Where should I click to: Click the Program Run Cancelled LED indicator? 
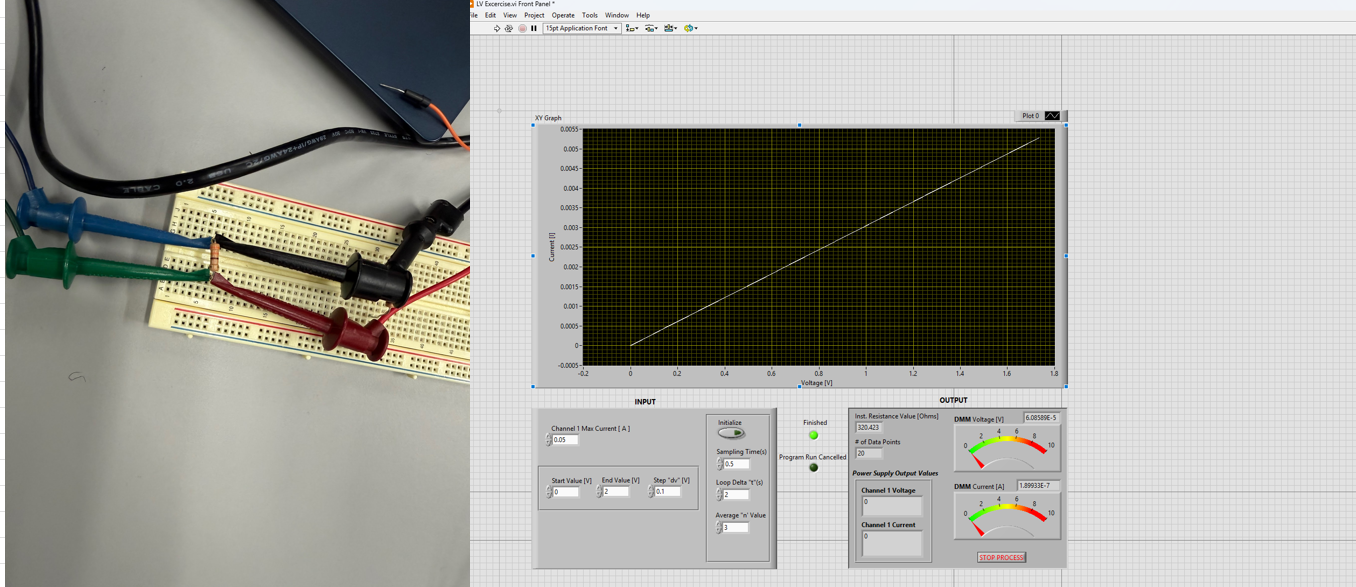(813, 467)
